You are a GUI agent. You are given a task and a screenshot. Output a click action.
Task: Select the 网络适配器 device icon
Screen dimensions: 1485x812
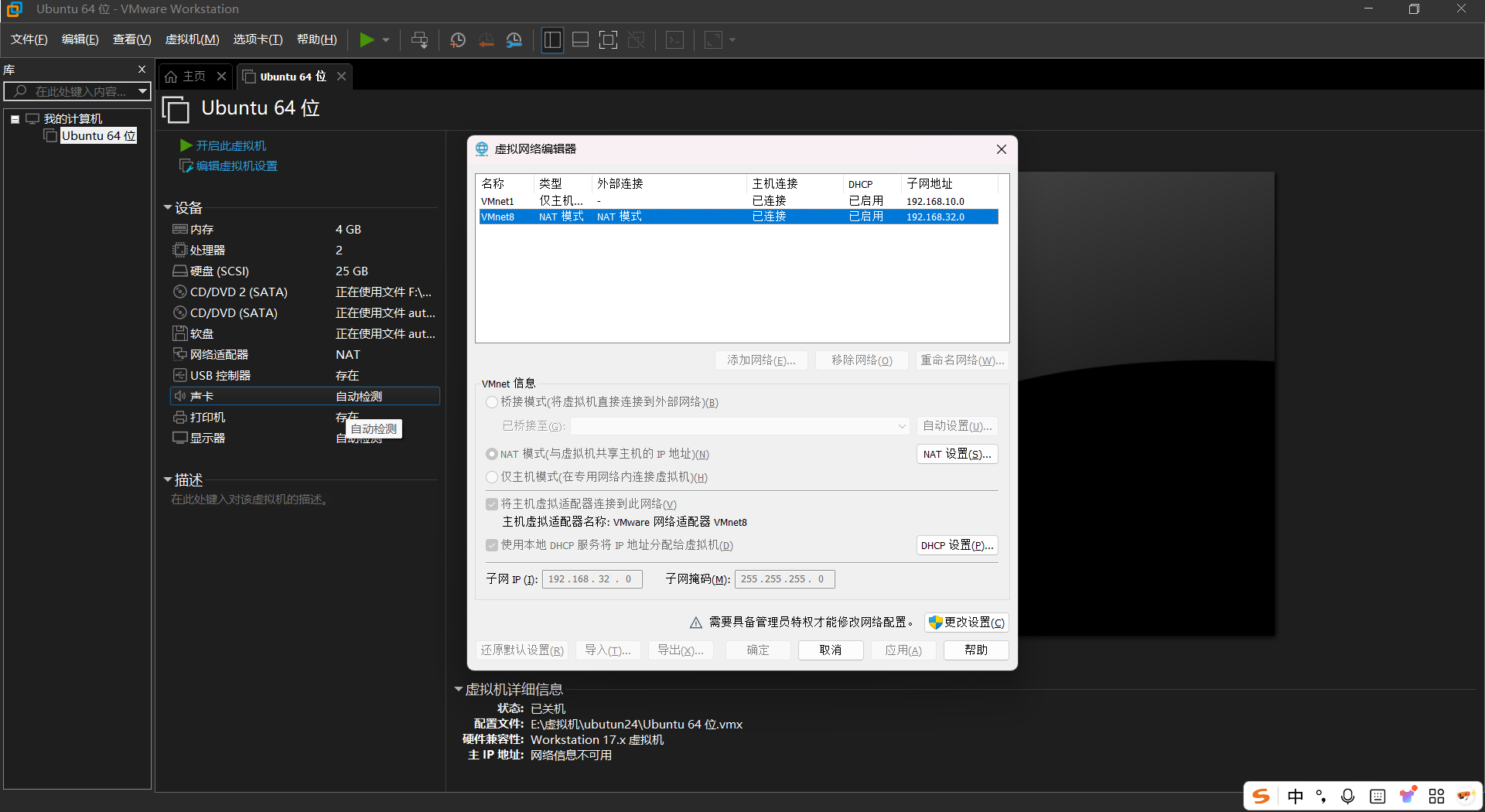click(x=179, y=354)
